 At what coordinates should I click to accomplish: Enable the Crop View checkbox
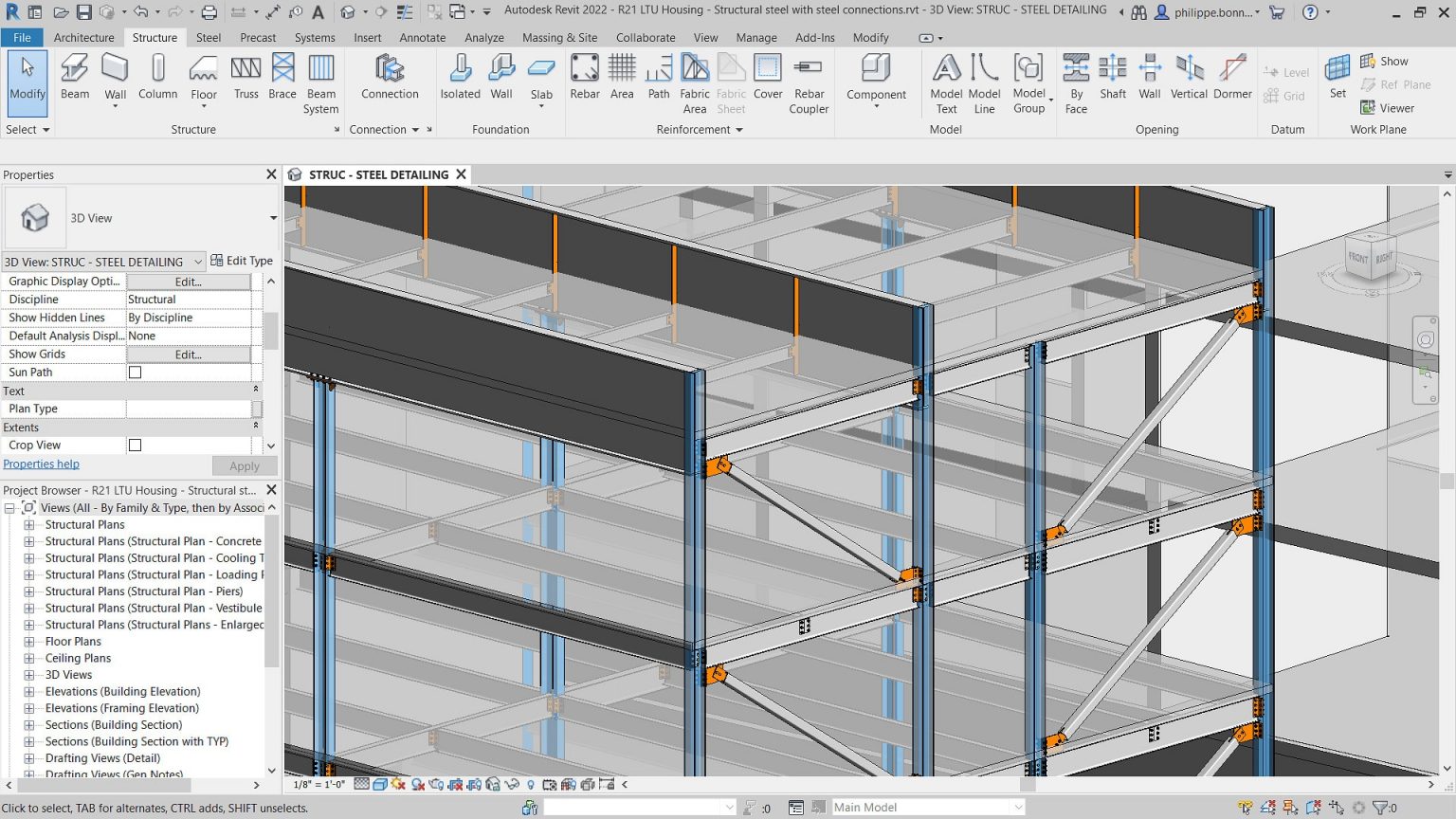(x=135, y=445)
